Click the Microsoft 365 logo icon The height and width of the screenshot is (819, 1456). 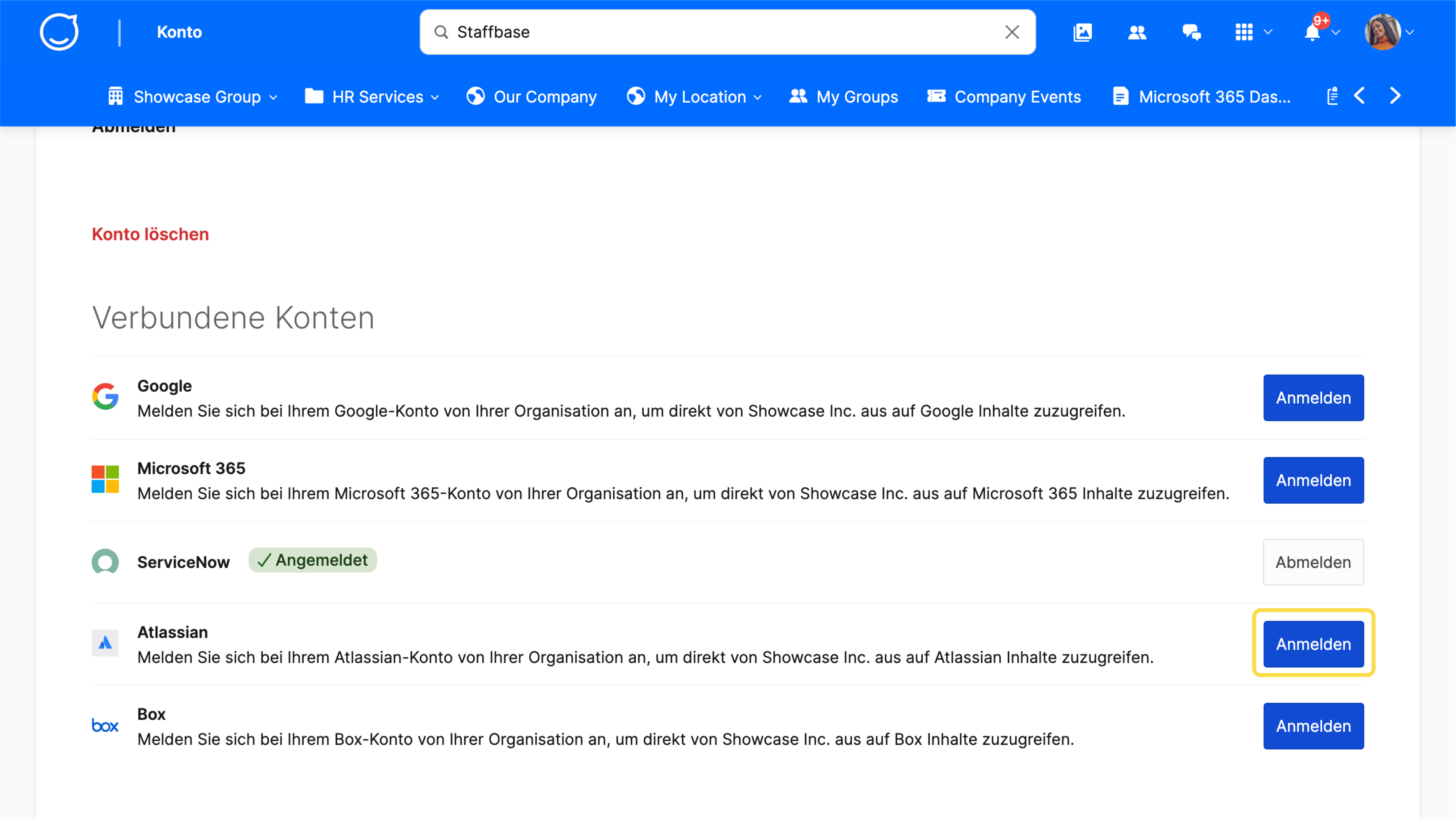105,479
